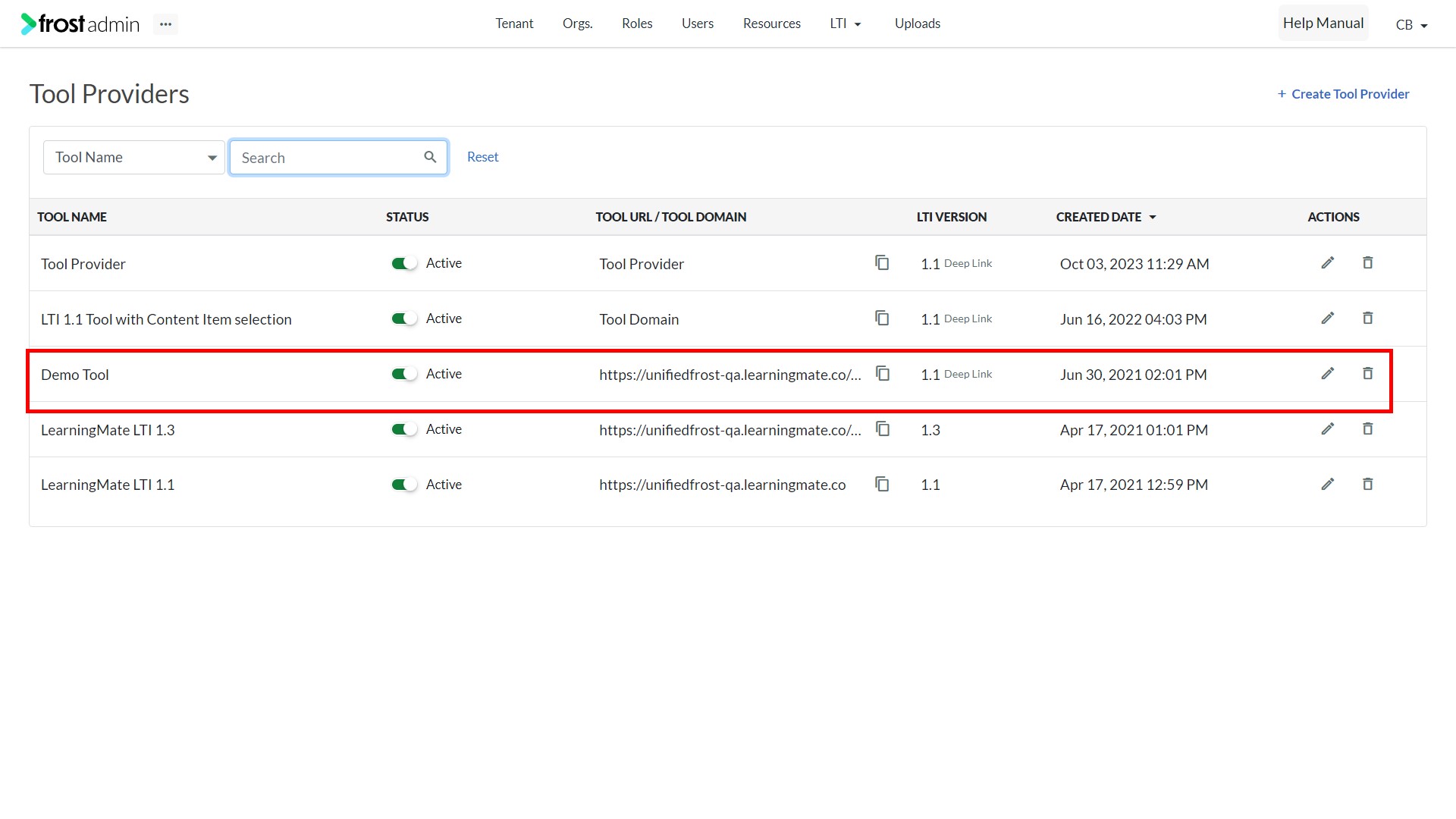
Task: Select the LearningMate LTI 1.3 name
Action: point(108,430)
